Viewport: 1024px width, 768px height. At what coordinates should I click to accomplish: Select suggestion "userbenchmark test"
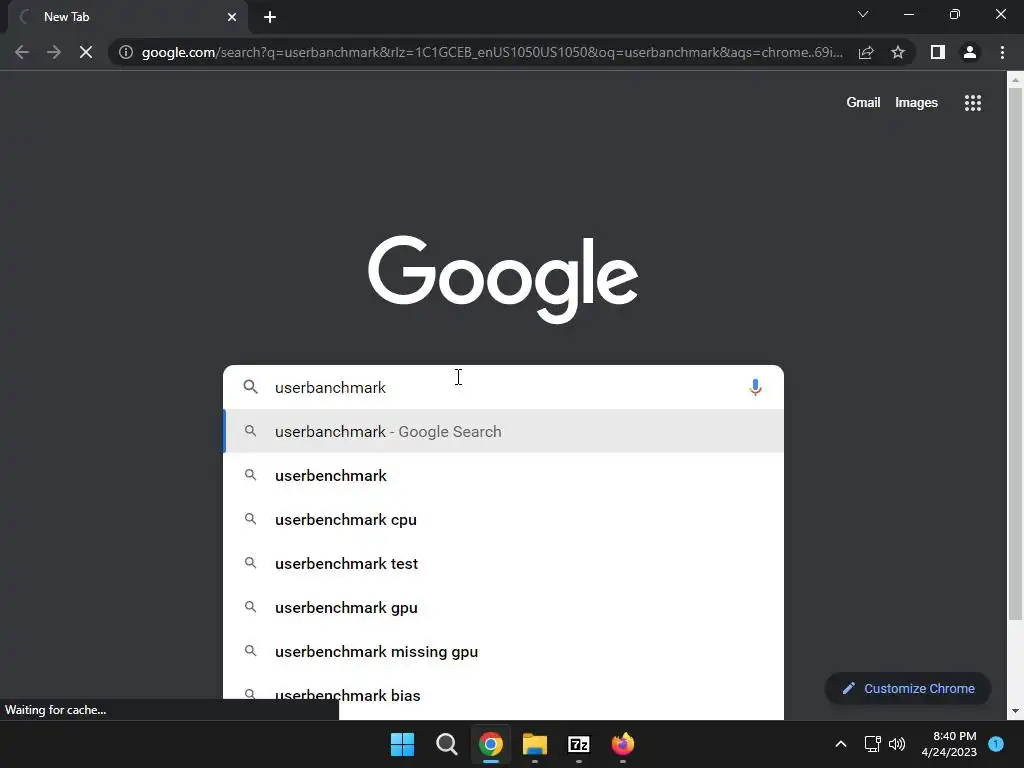[x=504, y=563]
